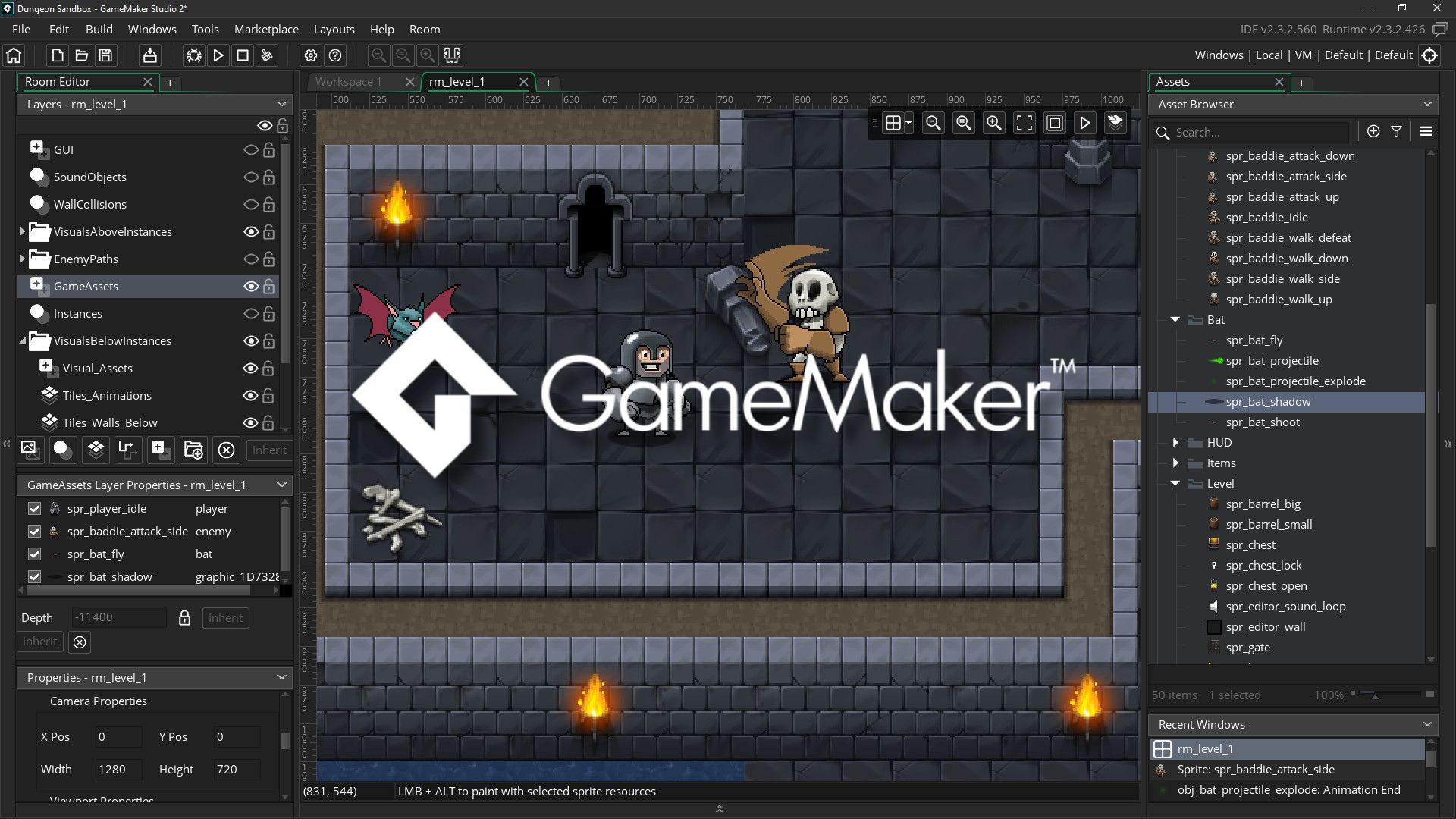1456x819 pixels.
Task: Expand the EnemyPaths layer folder
Action: (x=22, y=259)
